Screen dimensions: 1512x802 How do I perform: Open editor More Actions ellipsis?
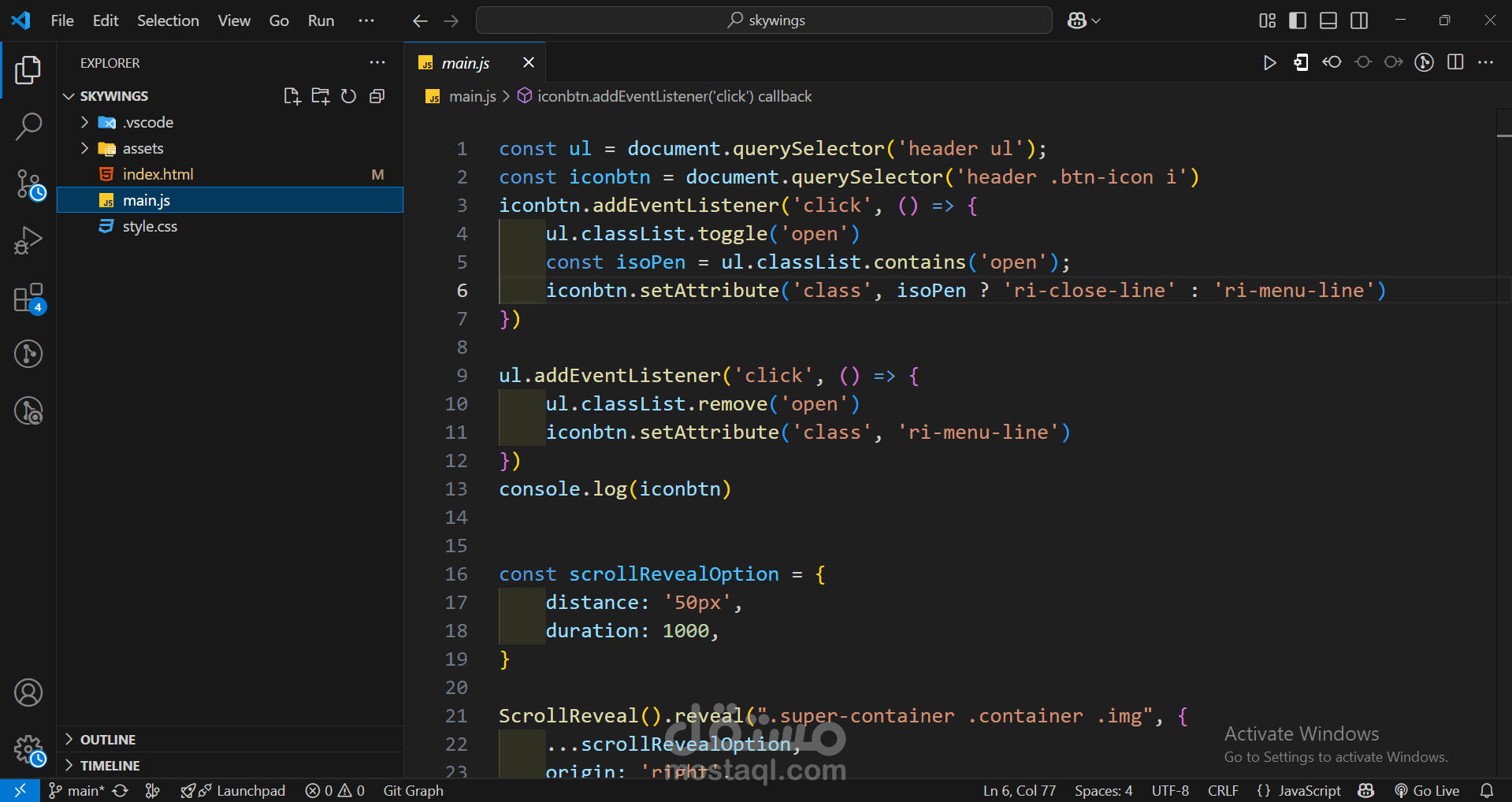tap(1486, 62)
